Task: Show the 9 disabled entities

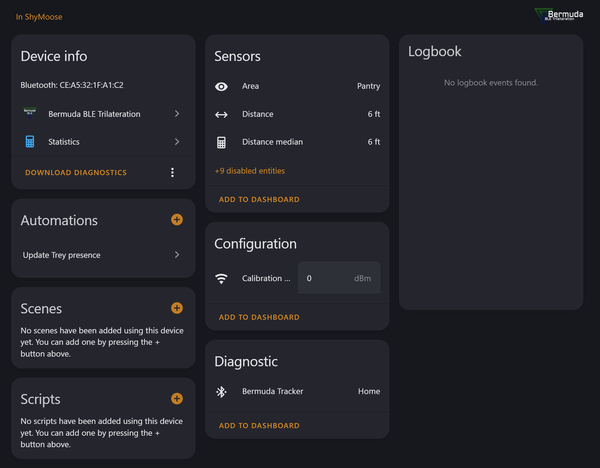Action: pyautogui.click(x=250, y=171)
